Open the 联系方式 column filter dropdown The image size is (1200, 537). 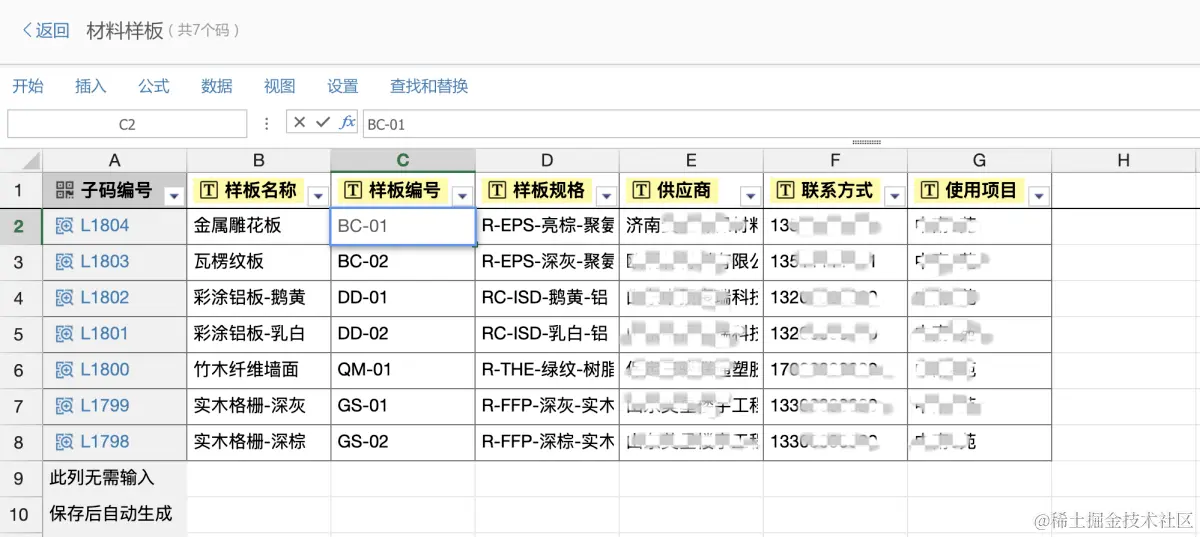[894, 195]
